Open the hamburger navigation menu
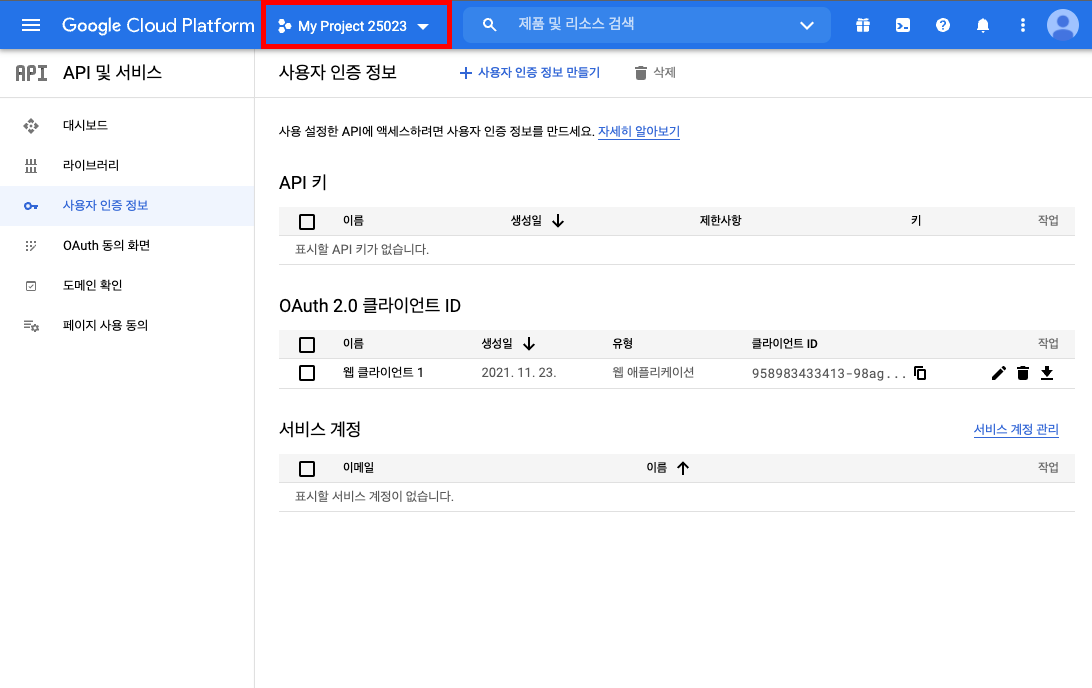Image resolution: width=1092 pixels, height=688 pixels. (31, 25)
